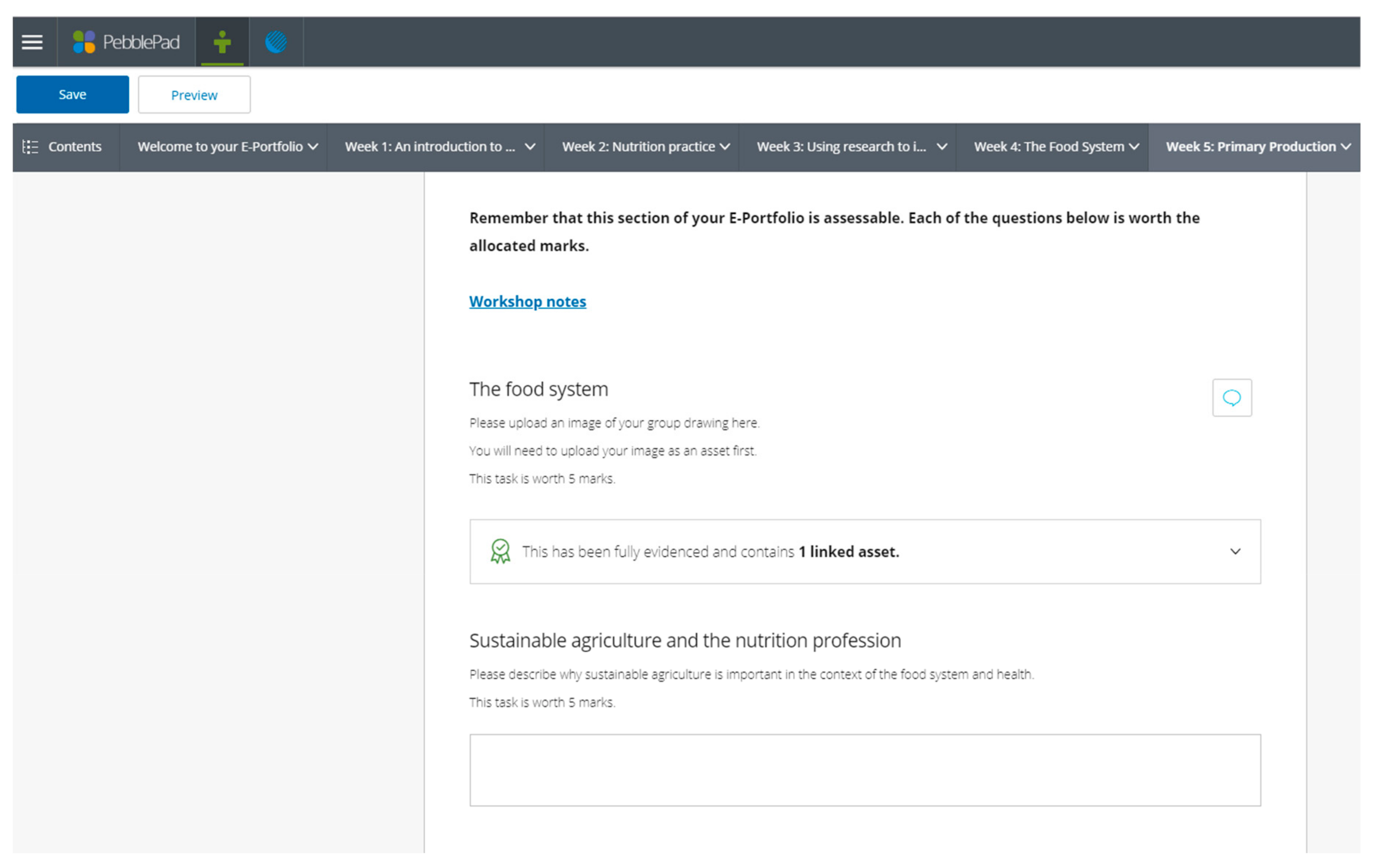Open the green Pebble+ person icon
The height and width of the screenshot is (868, 1382).
222,42
